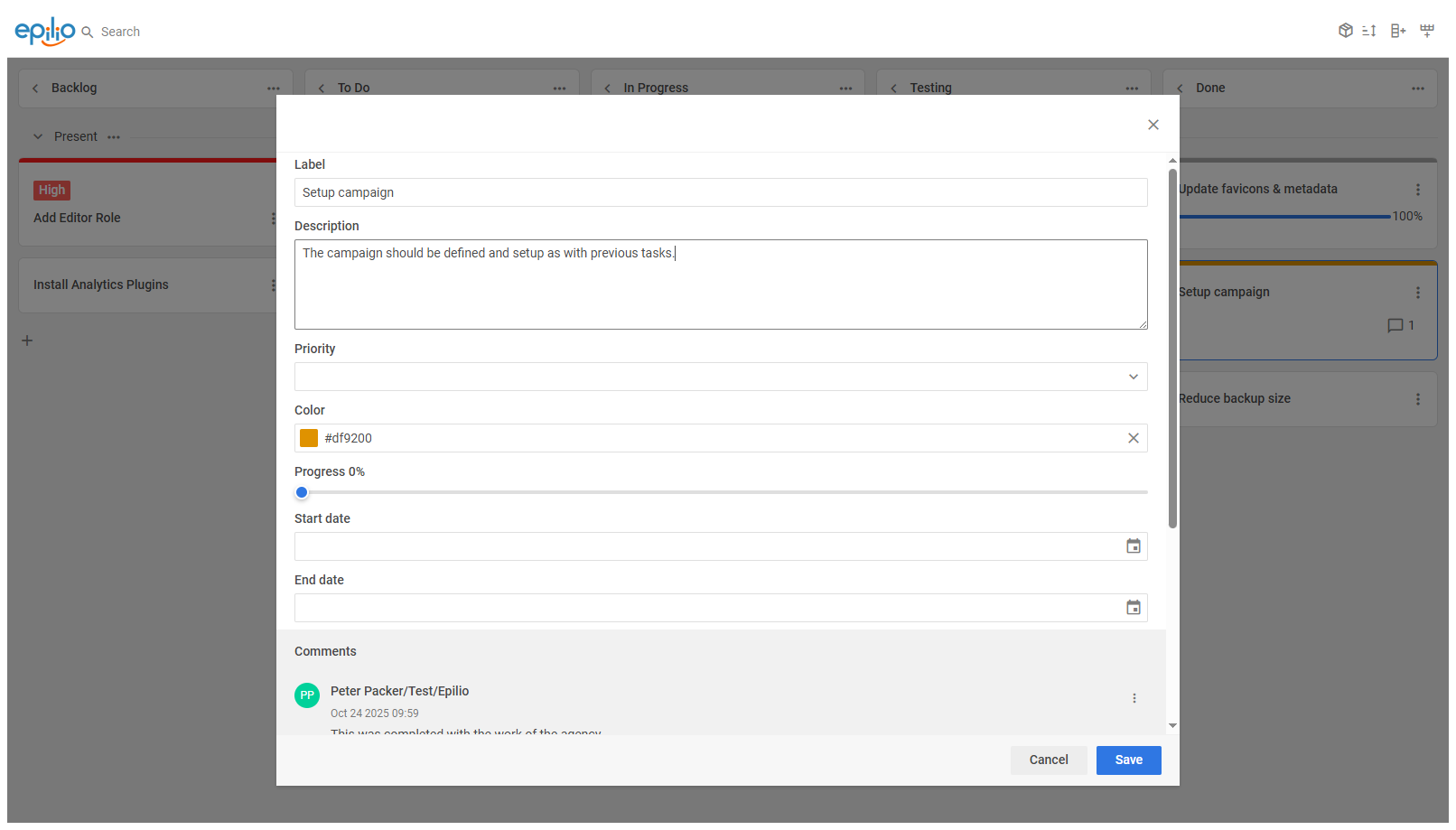
Task: Click into the Label text field
Action: 720,192
